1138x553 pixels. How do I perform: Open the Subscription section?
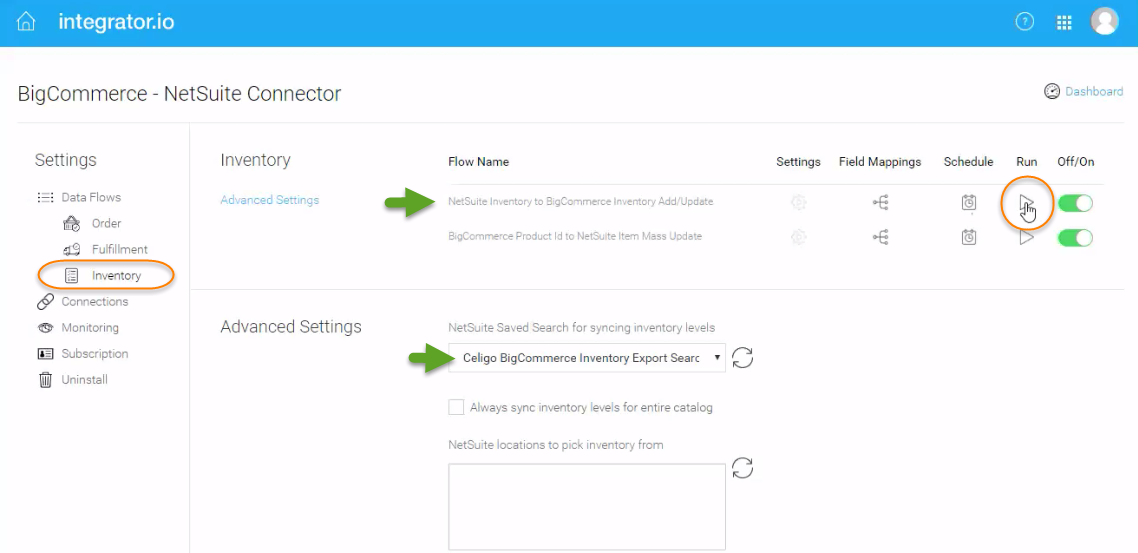[94, 354]
